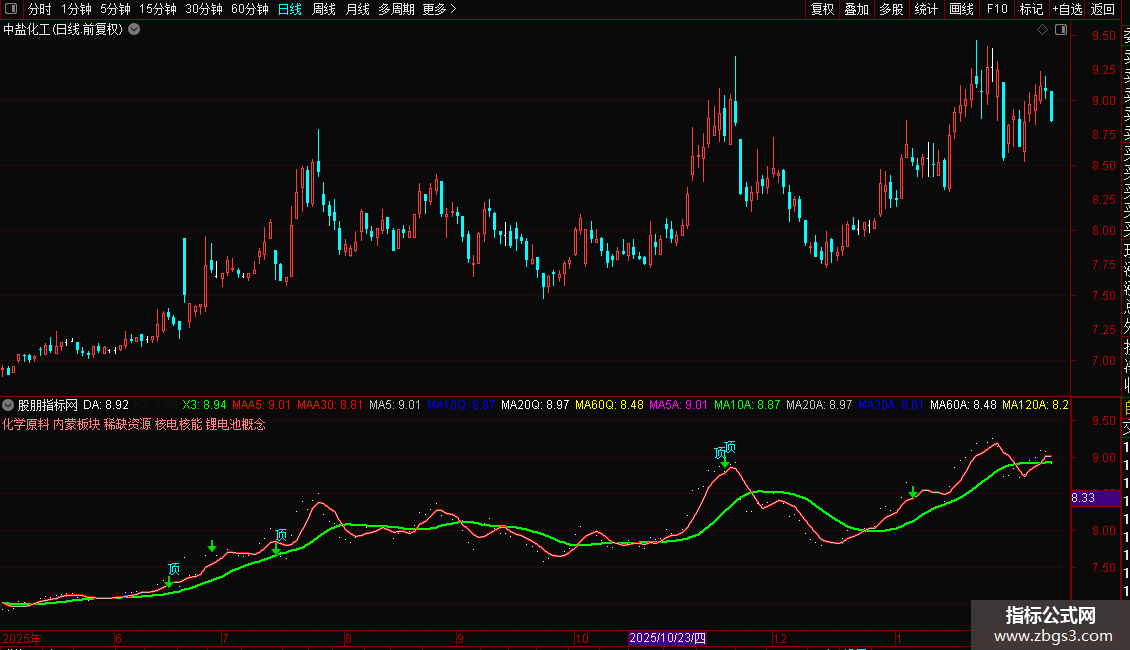Screen dimensions: 1130x650
Task: Toggle the left sidebar panel icon
Action: (11, 9)
